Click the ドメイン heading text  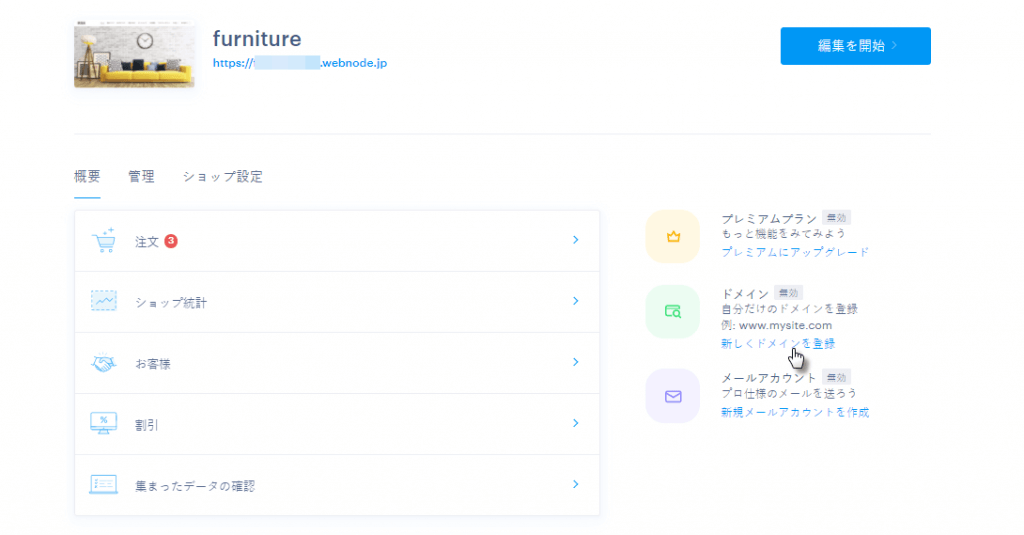pyautogui.click(x=745, y=293)
